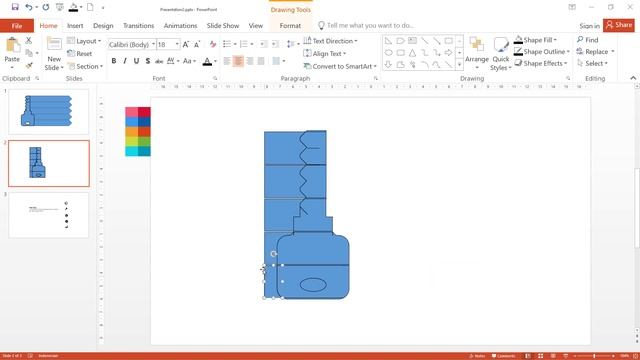The width and height of the screenshot is (640, 360).
Task: Select the orange swatch in the color palette image
Action: [x=131, y=131]
